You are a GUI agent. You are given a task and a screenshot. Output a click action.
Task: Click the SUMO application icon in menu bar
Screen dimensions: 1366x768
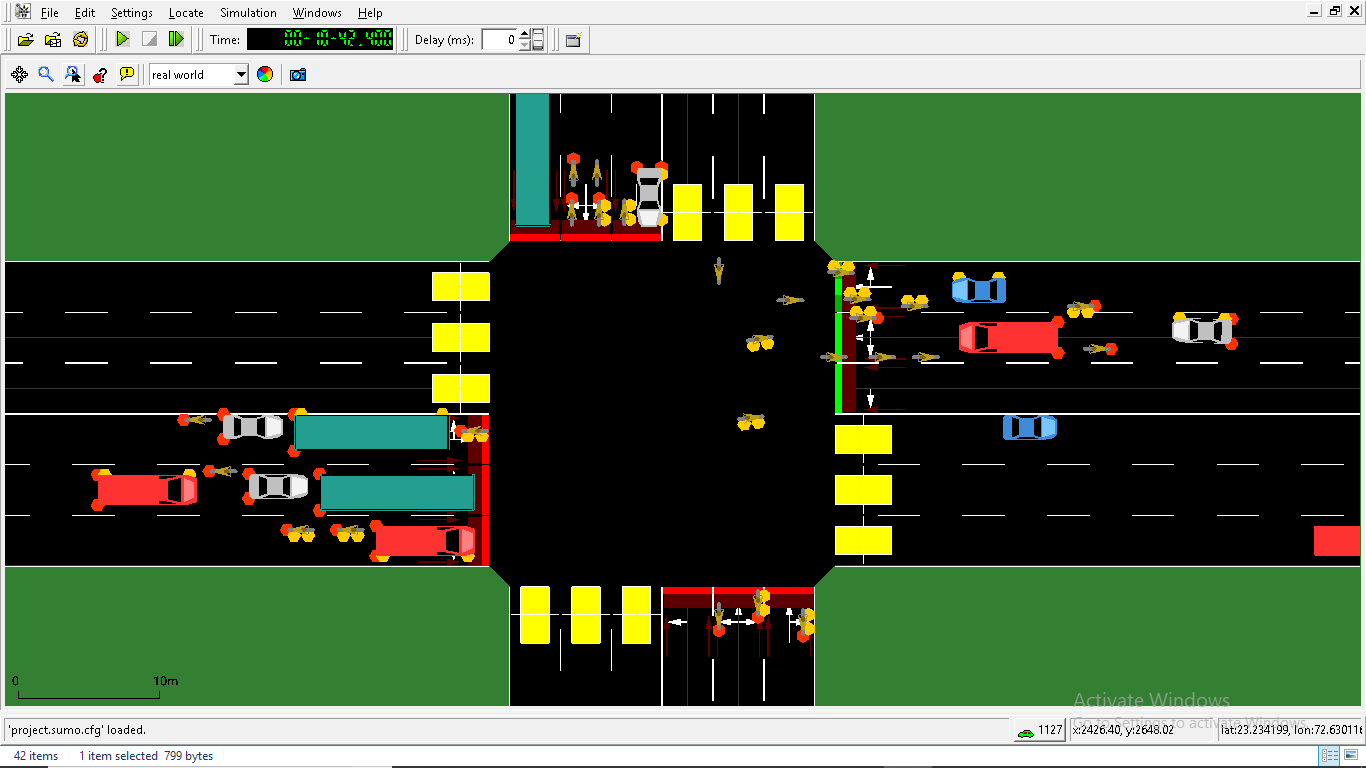23,12
